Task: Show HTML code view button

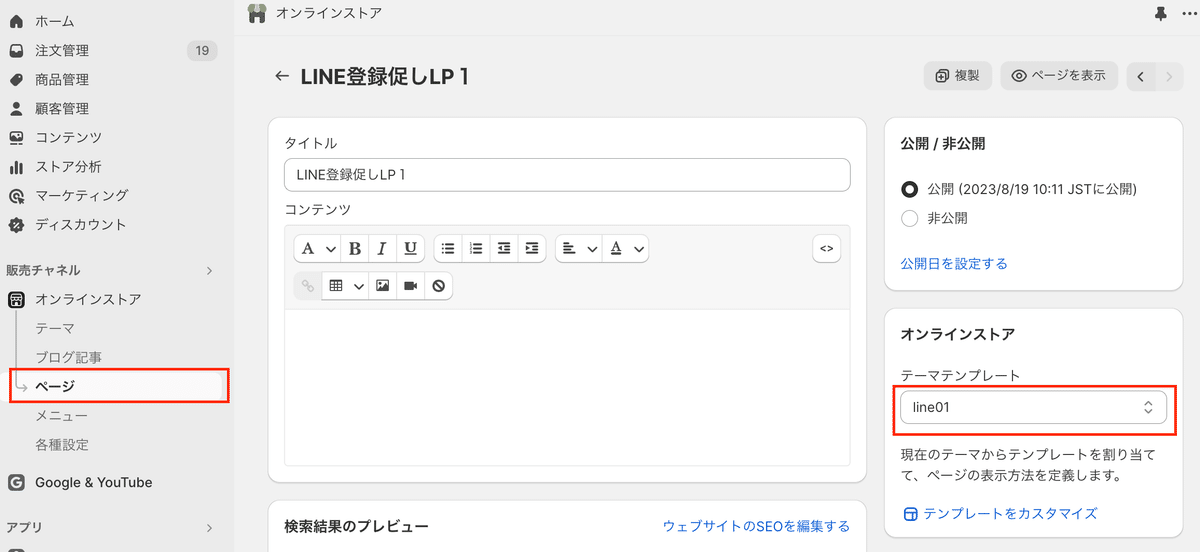Action: click(826, 248)
